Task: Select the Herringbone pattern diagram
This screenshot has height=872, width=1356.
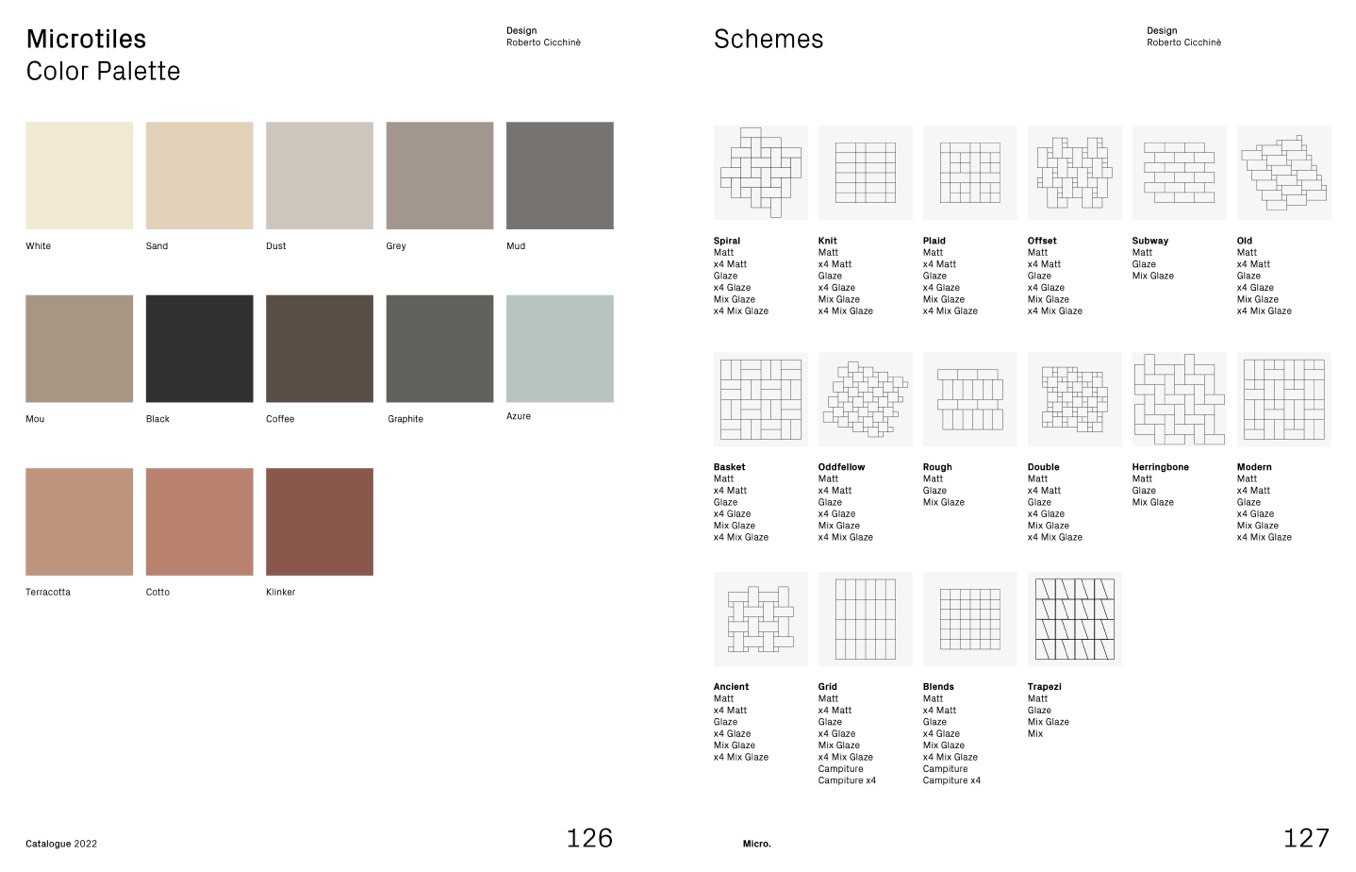Action: pos(1179,399)
